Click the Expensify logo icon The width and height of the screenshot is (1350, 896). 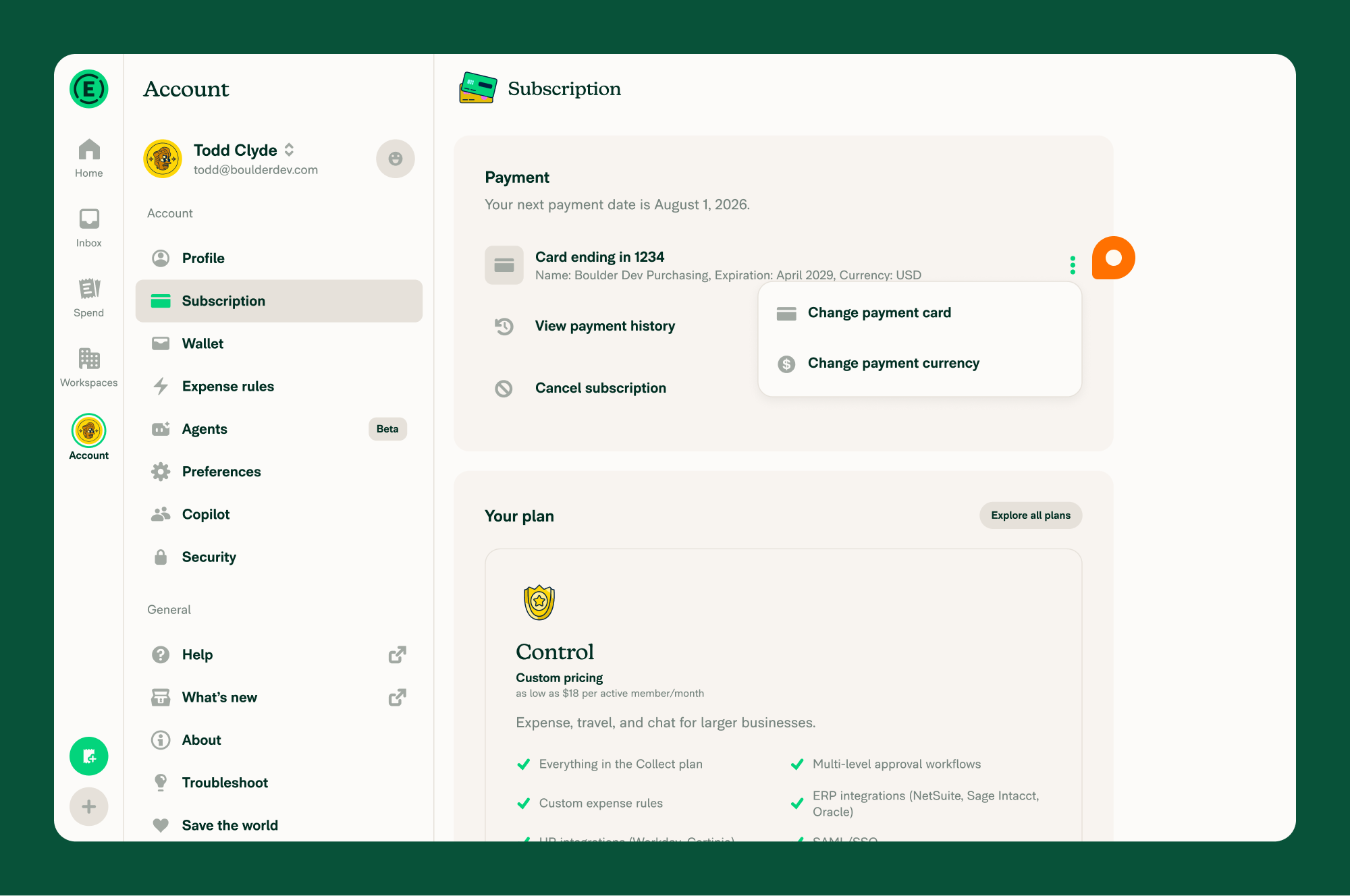coord(89,89)
